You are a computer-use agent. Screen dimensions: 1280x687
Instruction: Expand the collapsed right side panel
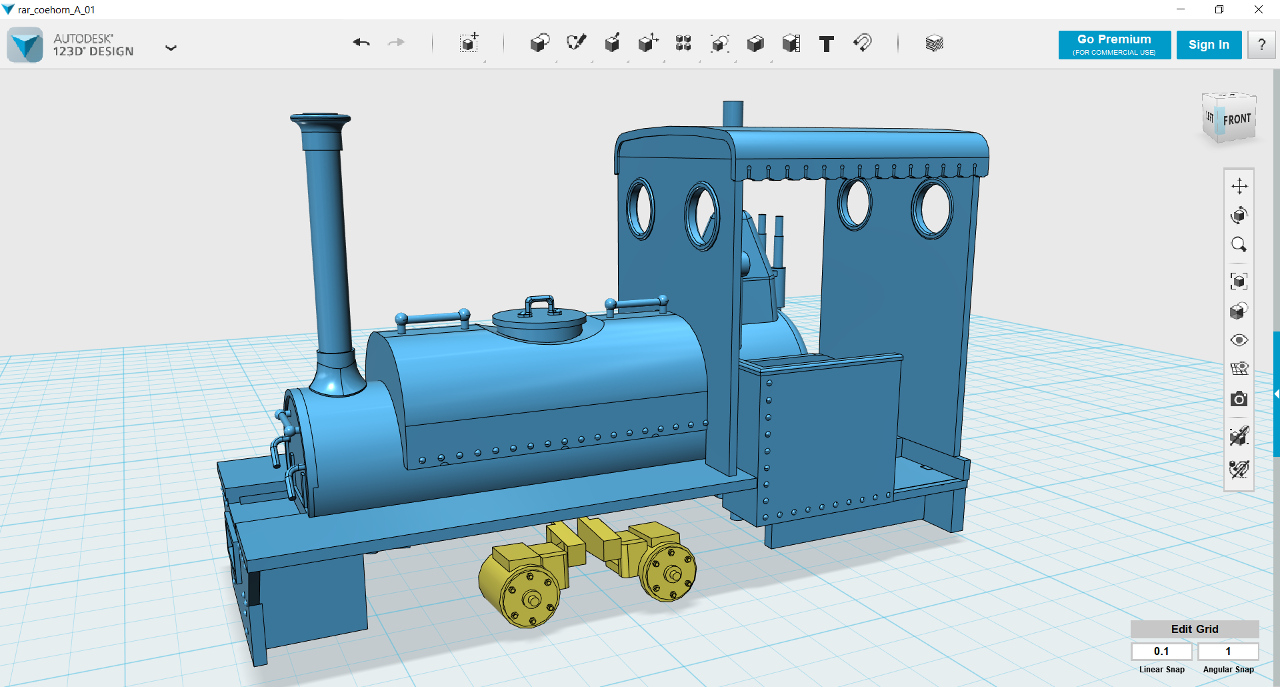click(x=1276, y=395)
